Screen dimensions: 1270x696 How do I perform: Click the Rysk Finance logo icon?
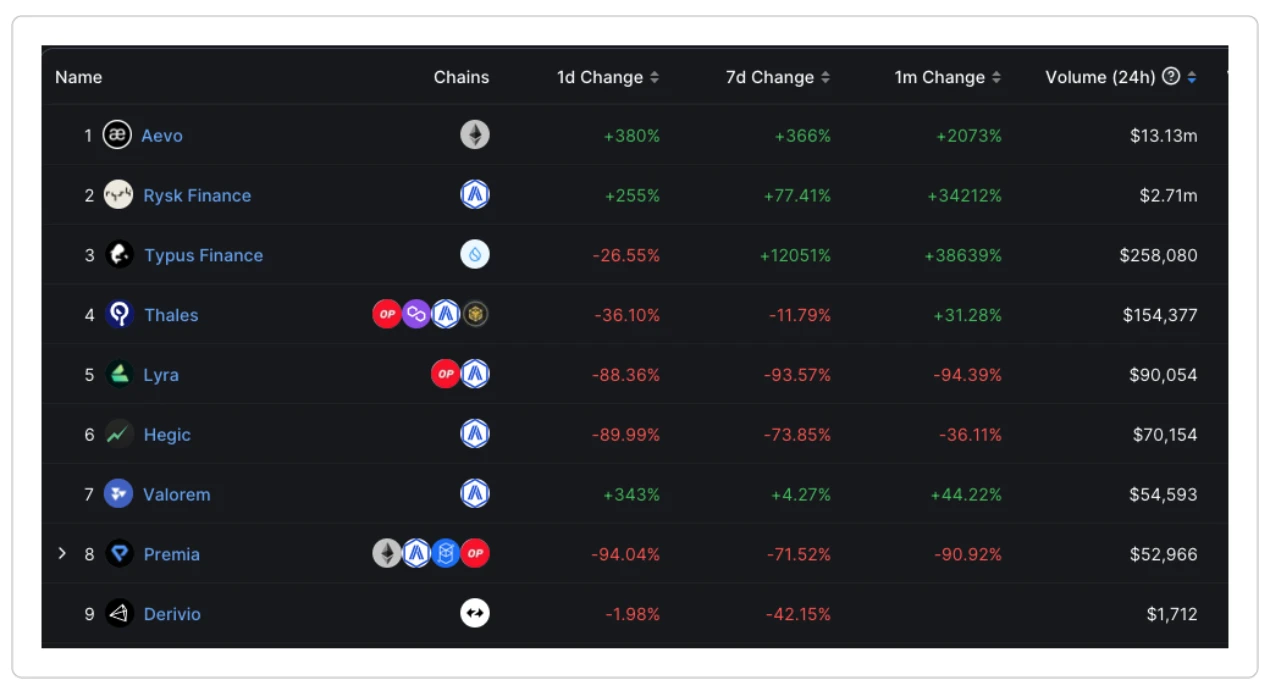coord(119,195)
